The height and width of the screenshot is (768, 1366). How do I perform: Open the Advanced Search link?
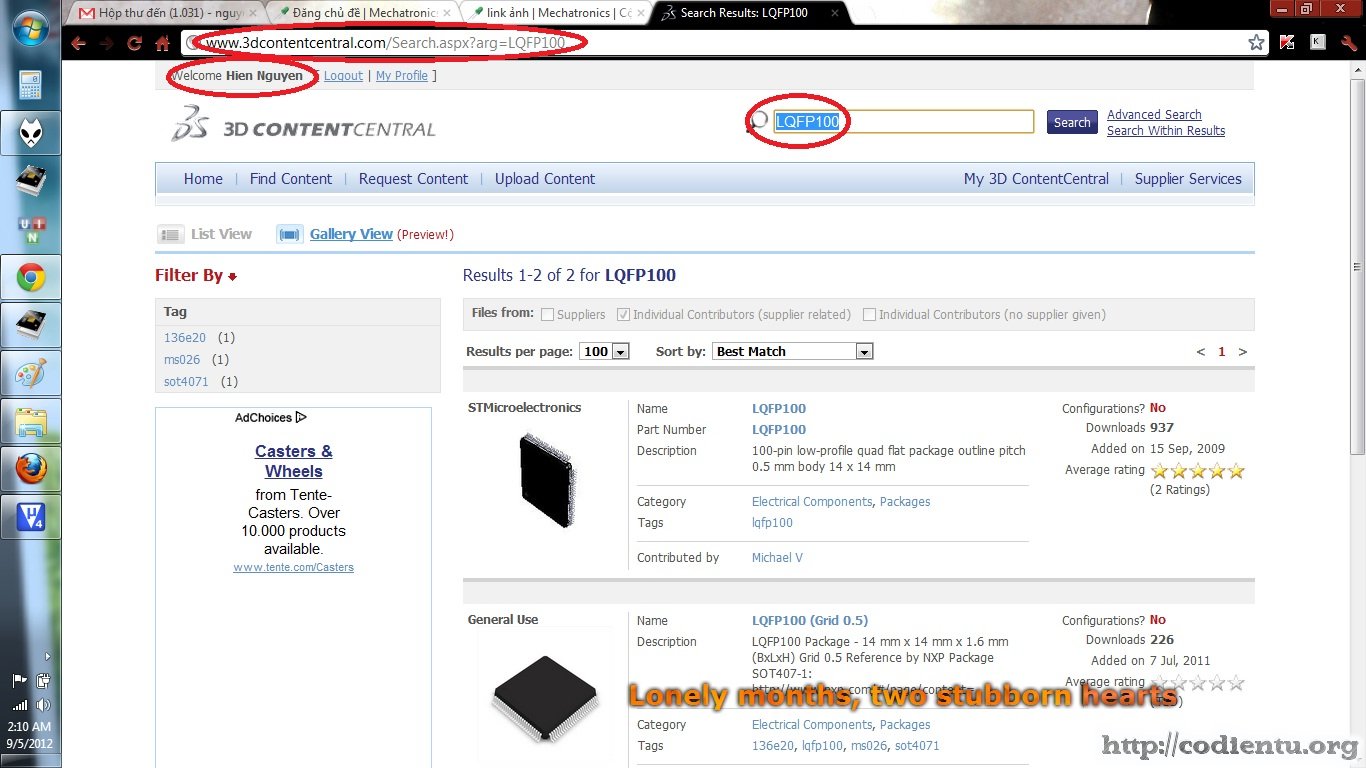point(1154,115)
